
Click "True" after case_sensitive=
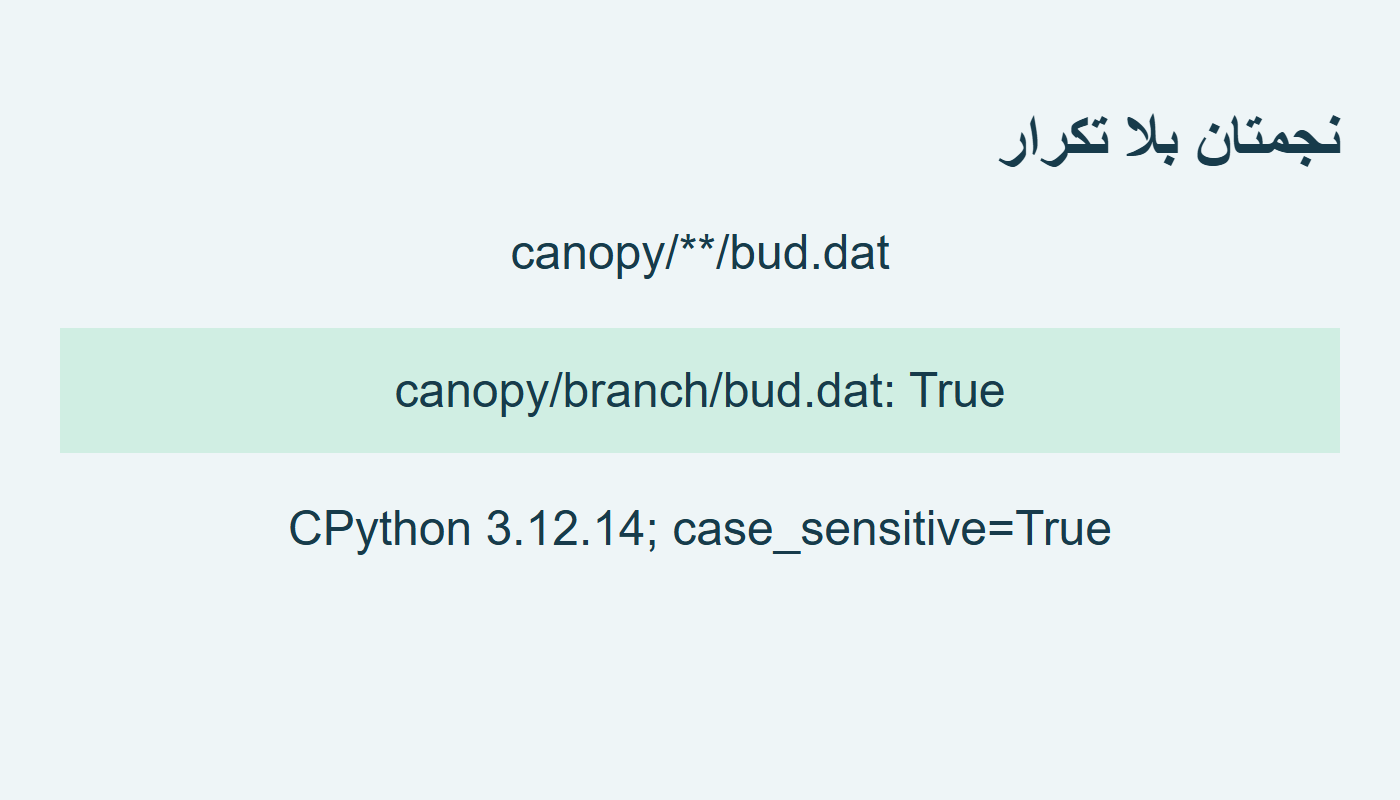1063,528
